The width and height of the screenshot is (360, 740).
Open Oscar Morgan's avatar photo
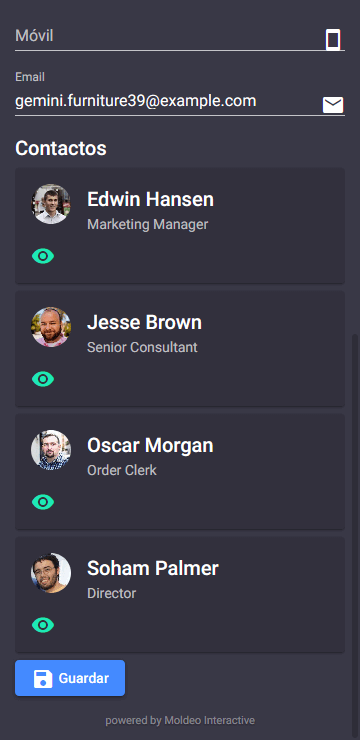pyautogui.click(x=51, y=450)
